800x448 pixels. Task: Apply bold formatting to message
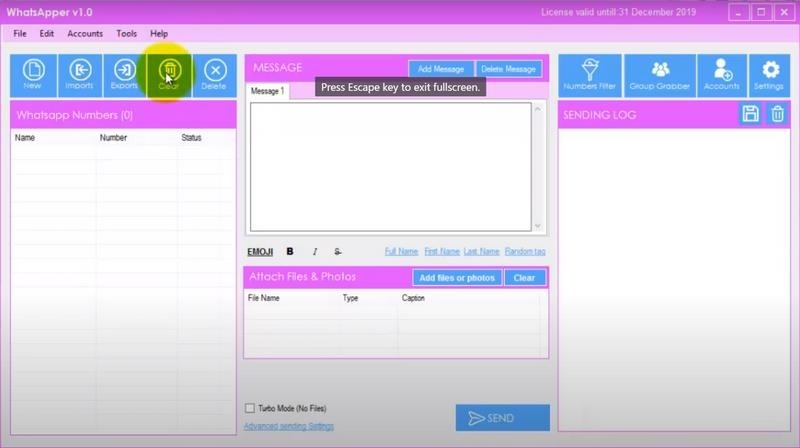click(x=290, y=252)
